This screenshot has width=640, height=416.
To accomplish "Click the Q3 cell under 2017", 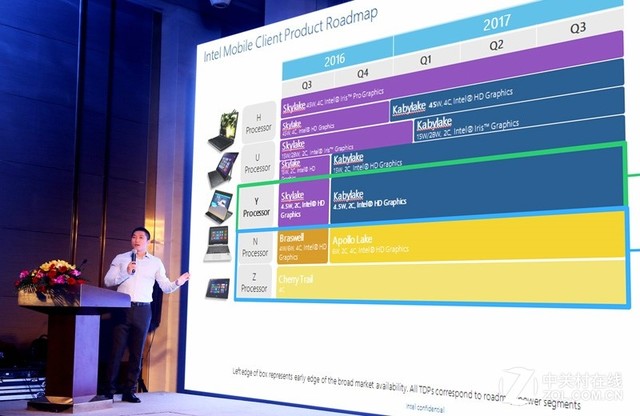I will pos(579,27).
